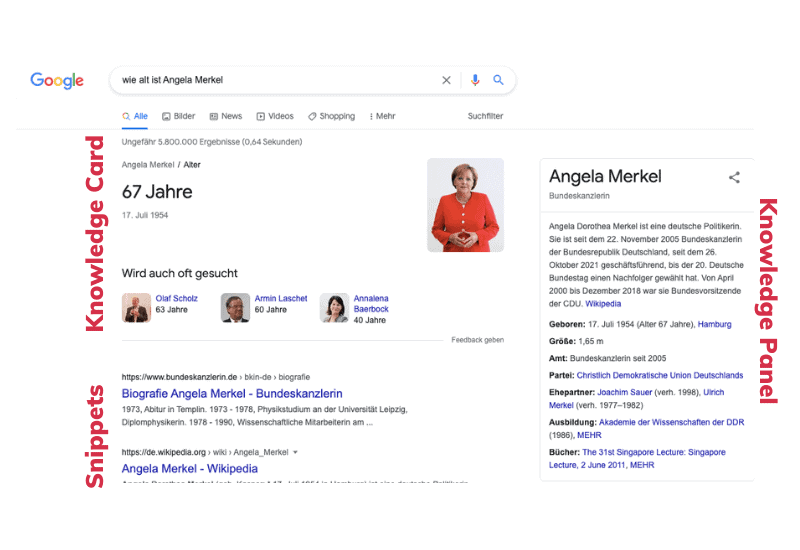The image size is (800, 550).
Task: Click Annalena Baerbock thumbnail photo
Action: click(334, 308)
